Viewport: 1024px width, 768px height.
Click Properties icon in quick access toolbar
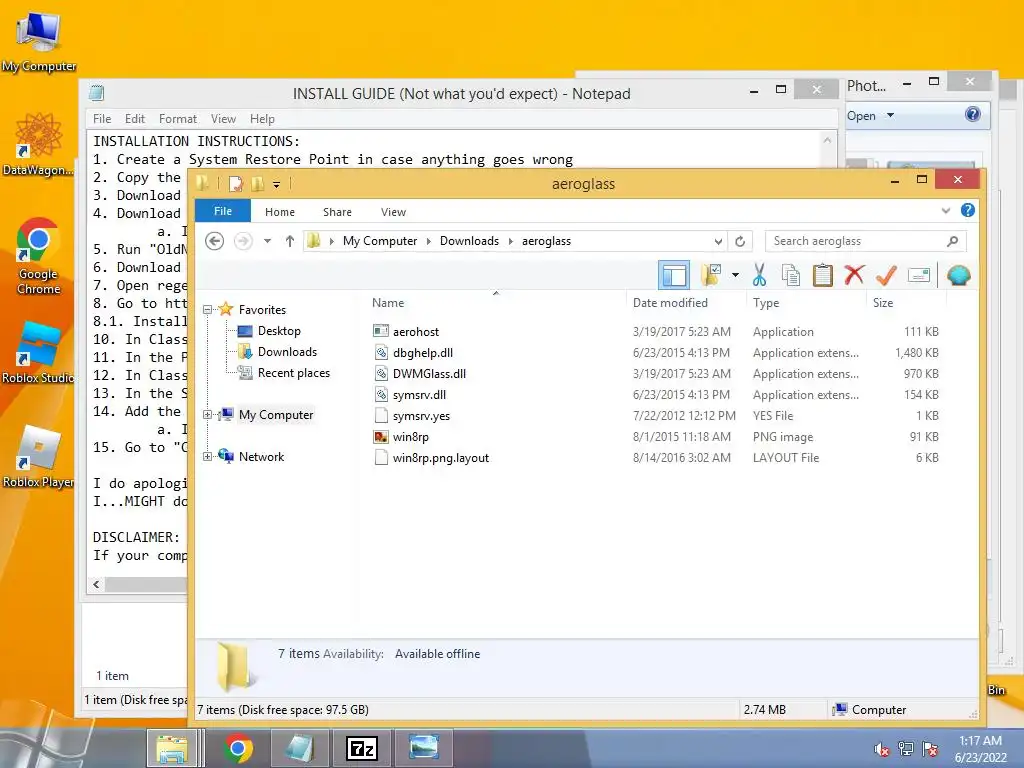(235, 184)
